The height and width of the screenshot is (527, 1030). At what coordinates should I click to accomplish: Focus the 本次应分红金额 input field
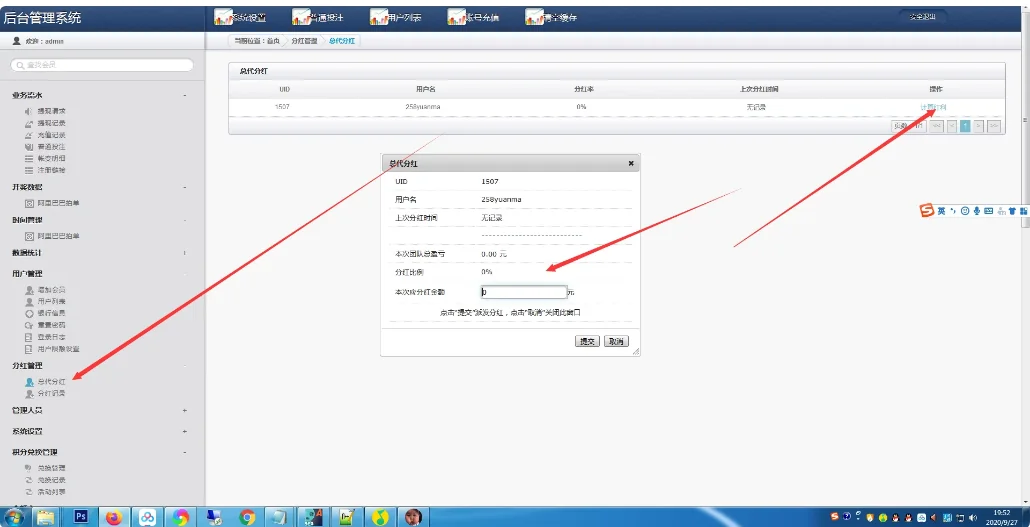tap(522, 293)
